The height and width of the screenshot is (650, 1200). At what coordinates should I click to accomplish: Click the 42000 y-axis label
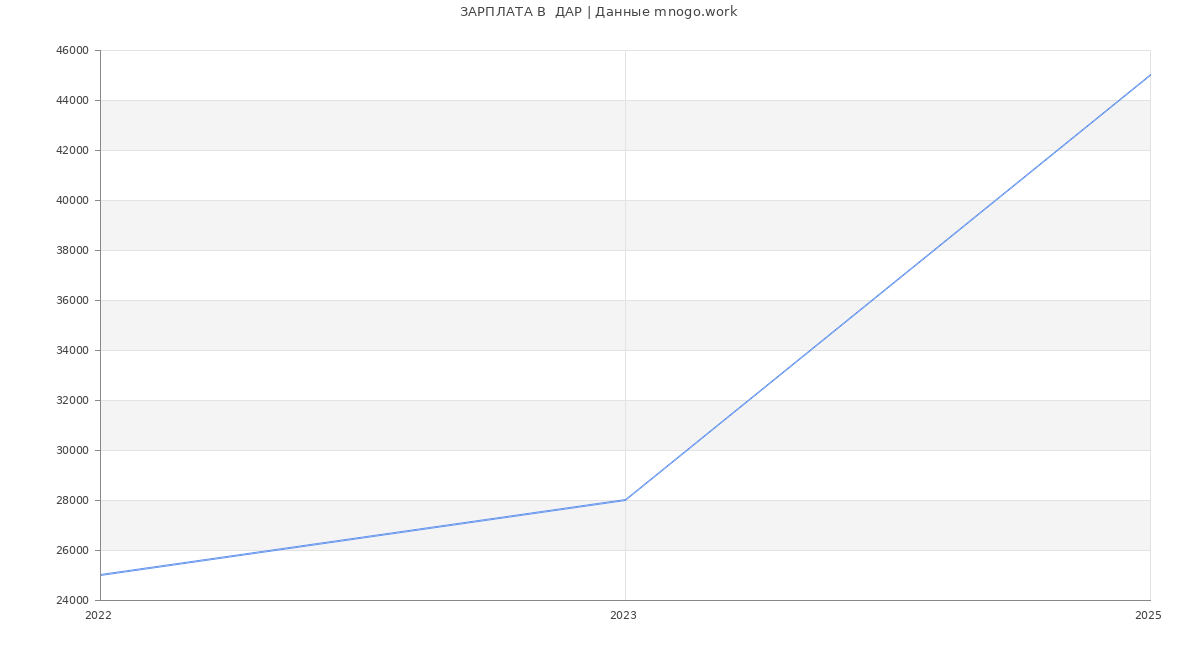[73, 150]
